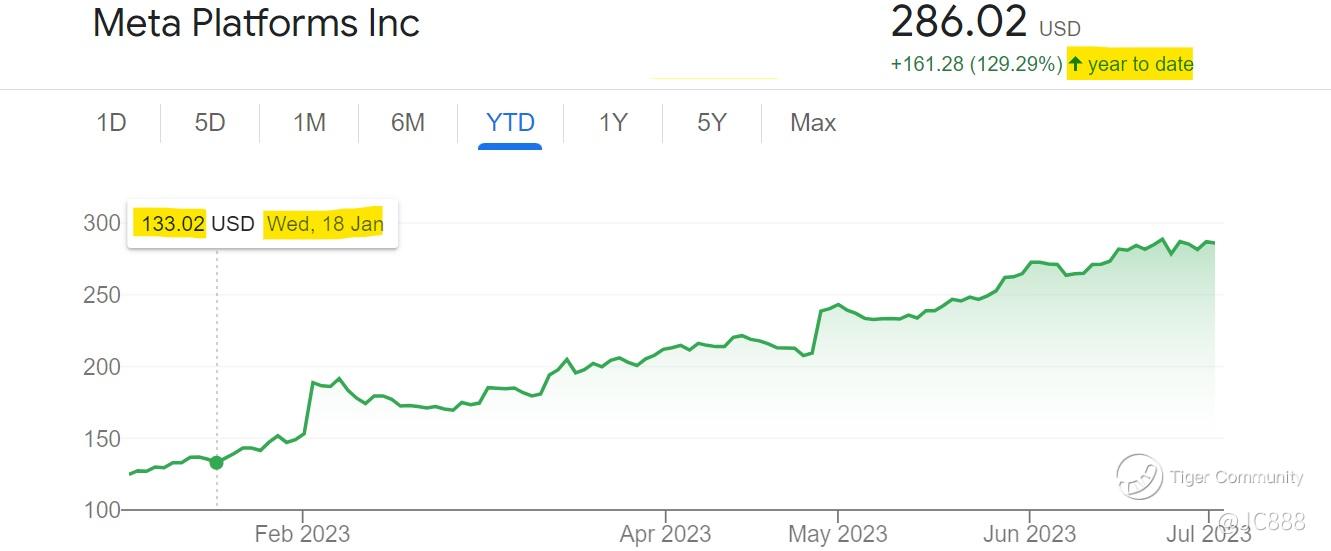Viewport: 1331px width, 551px height.
Task: Open the 1Y chart range
Action: point(613,123)
